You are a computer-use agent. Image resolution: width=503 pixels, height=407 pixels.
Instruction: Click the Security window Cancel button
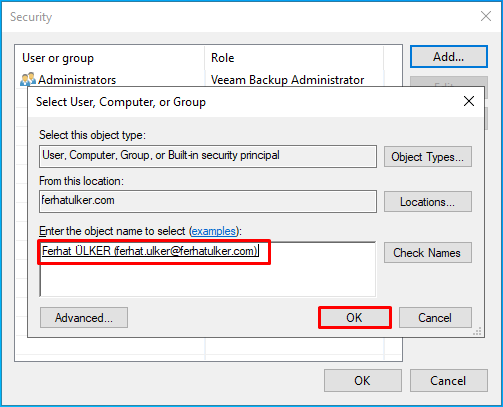tap(449, 381)
